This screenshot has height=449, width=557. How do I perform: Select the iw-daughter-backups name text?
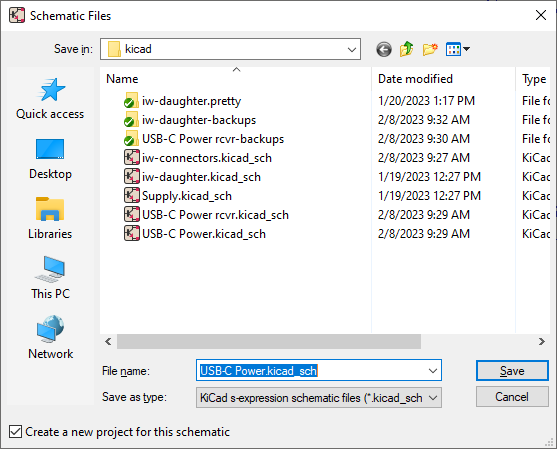[199, 120]
